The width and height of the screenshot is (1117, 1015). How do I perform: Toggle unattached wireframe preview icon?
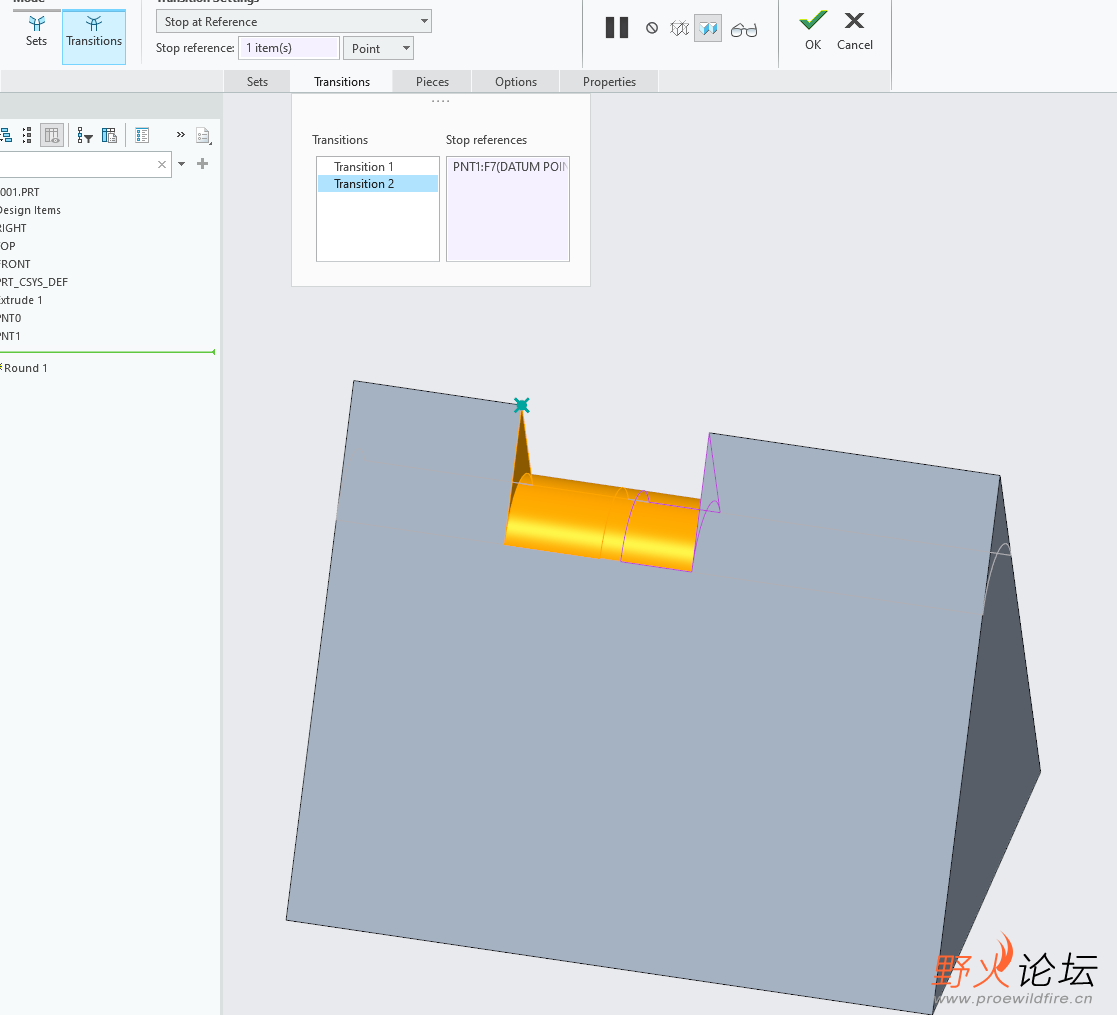680,28
